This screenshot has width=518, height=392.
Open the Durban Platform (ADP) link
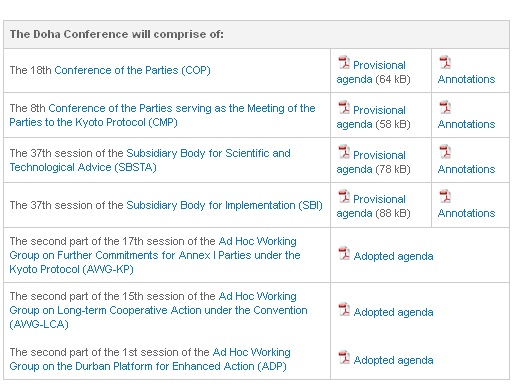(x=150, y=359)
